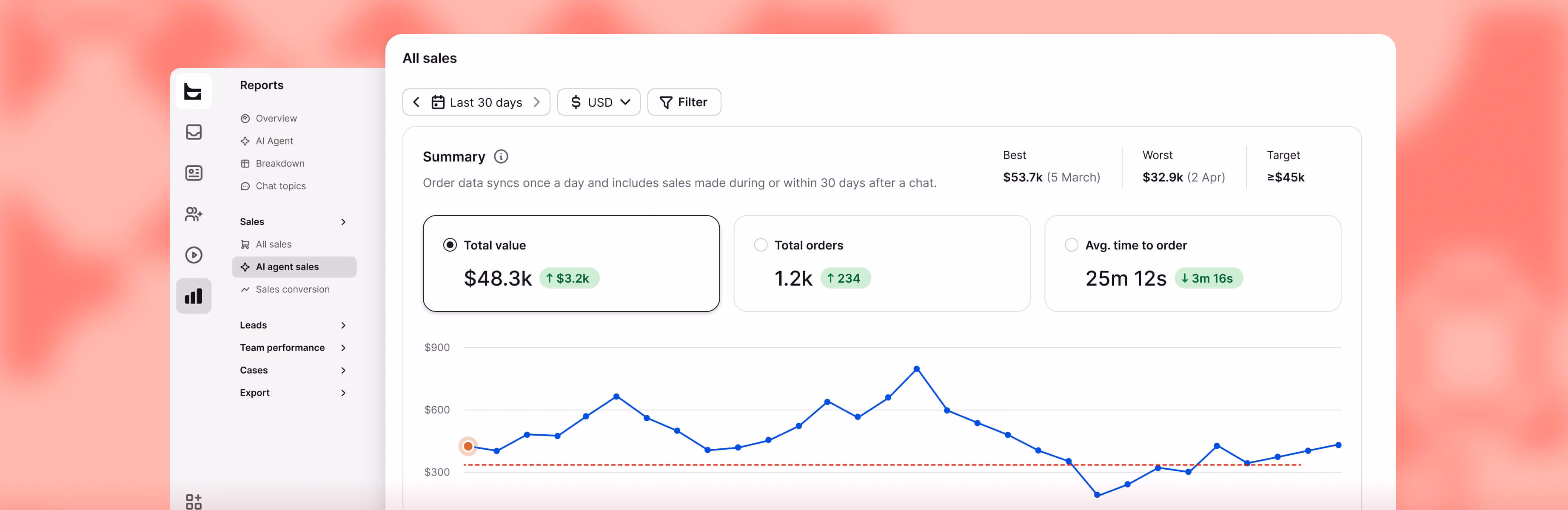Go to previous date range arrow

pyautogui.click(x=416, y=102)
